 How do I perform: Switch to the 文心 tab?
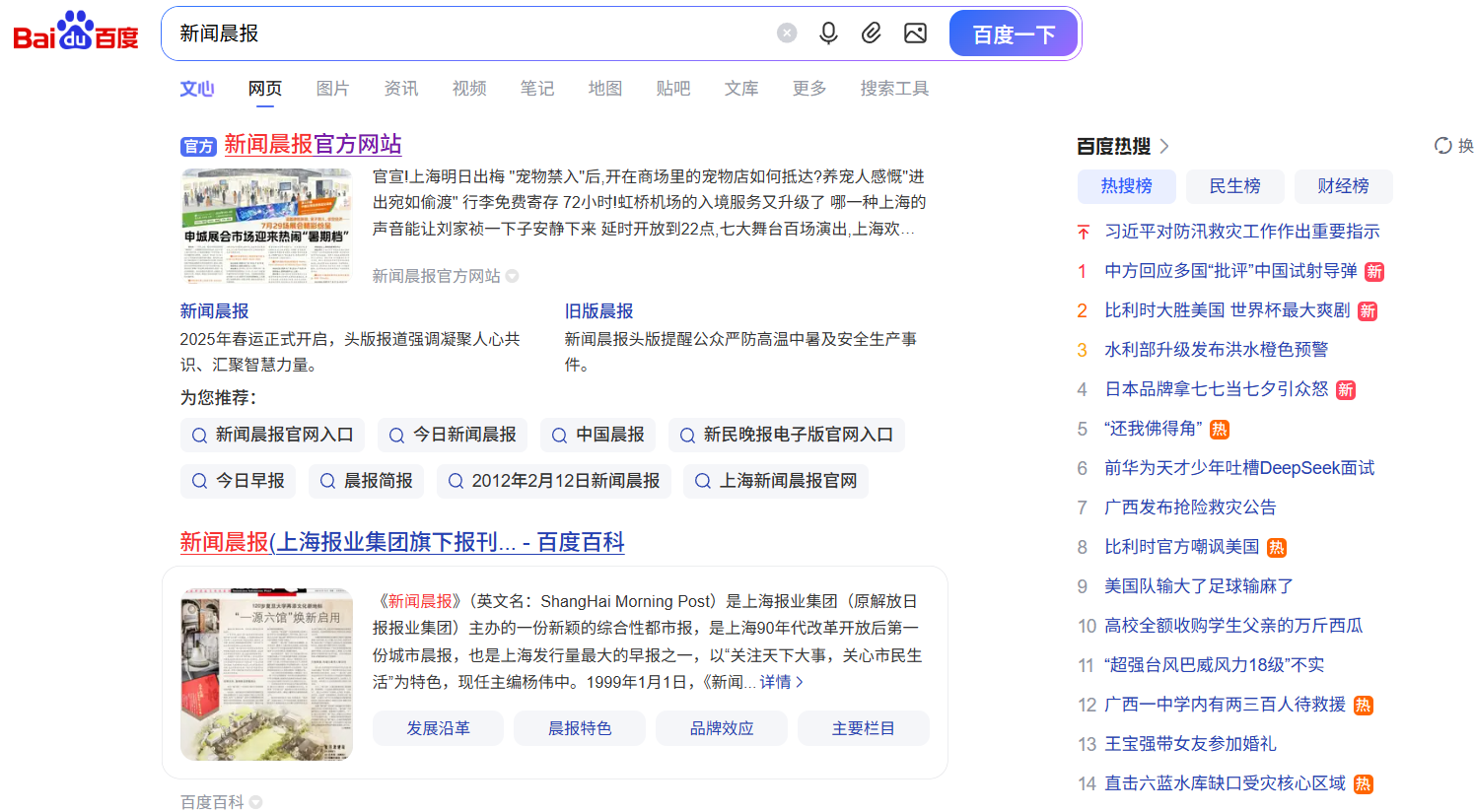tap(197, 89)
